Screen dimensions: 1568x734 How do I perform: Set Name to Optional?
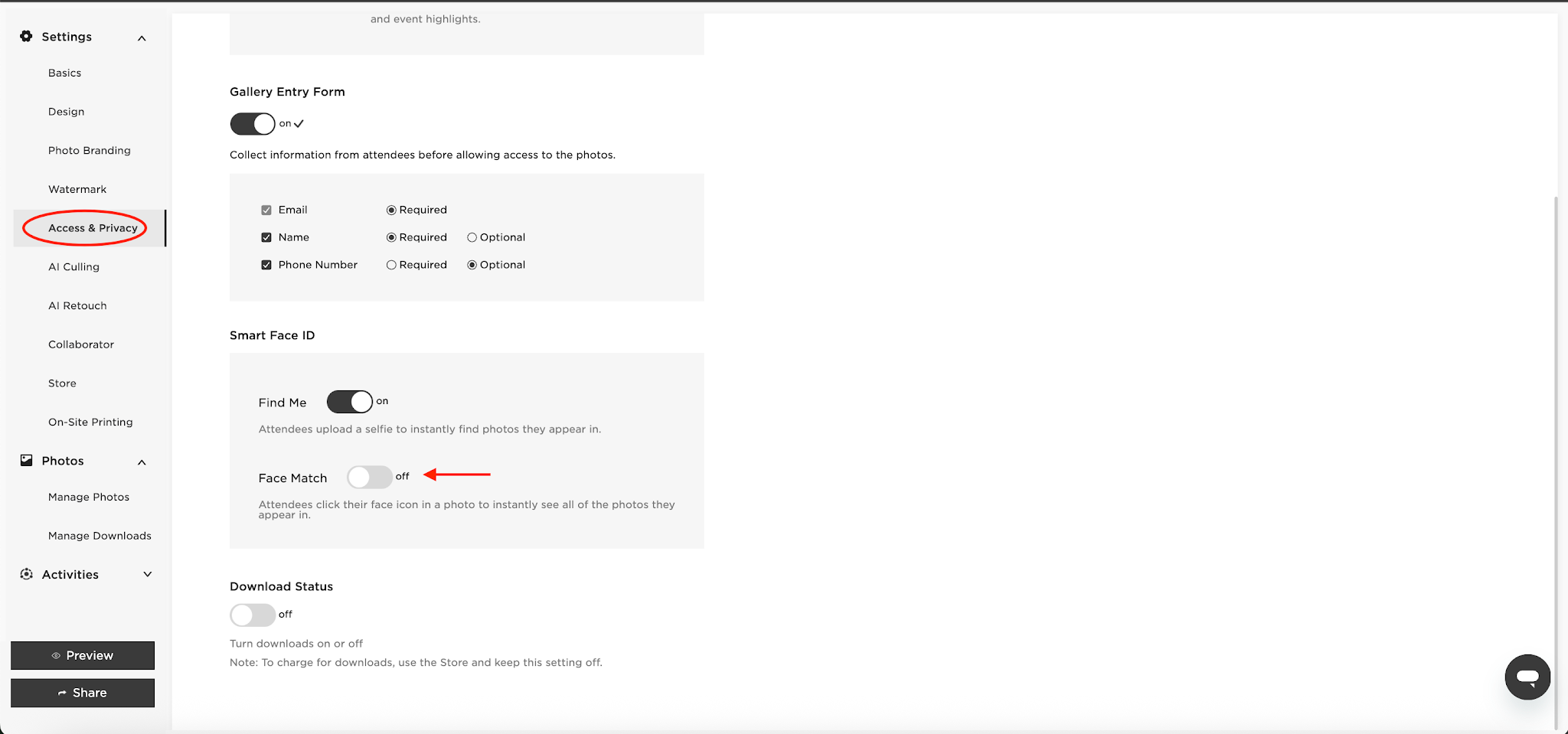472,237
